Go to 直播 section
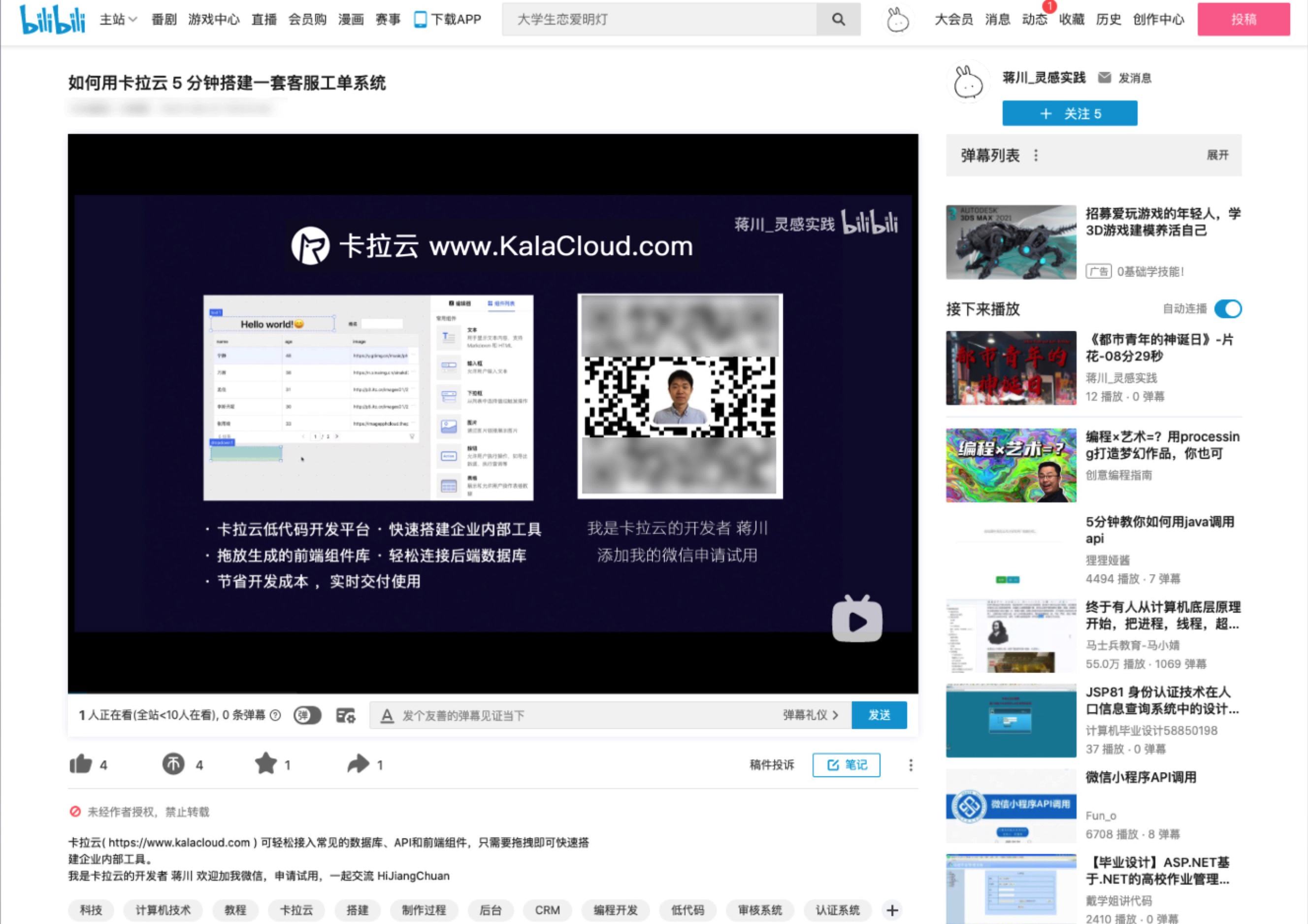The height and width of the screenshot is (924, 1308). (x=264, y=19)
